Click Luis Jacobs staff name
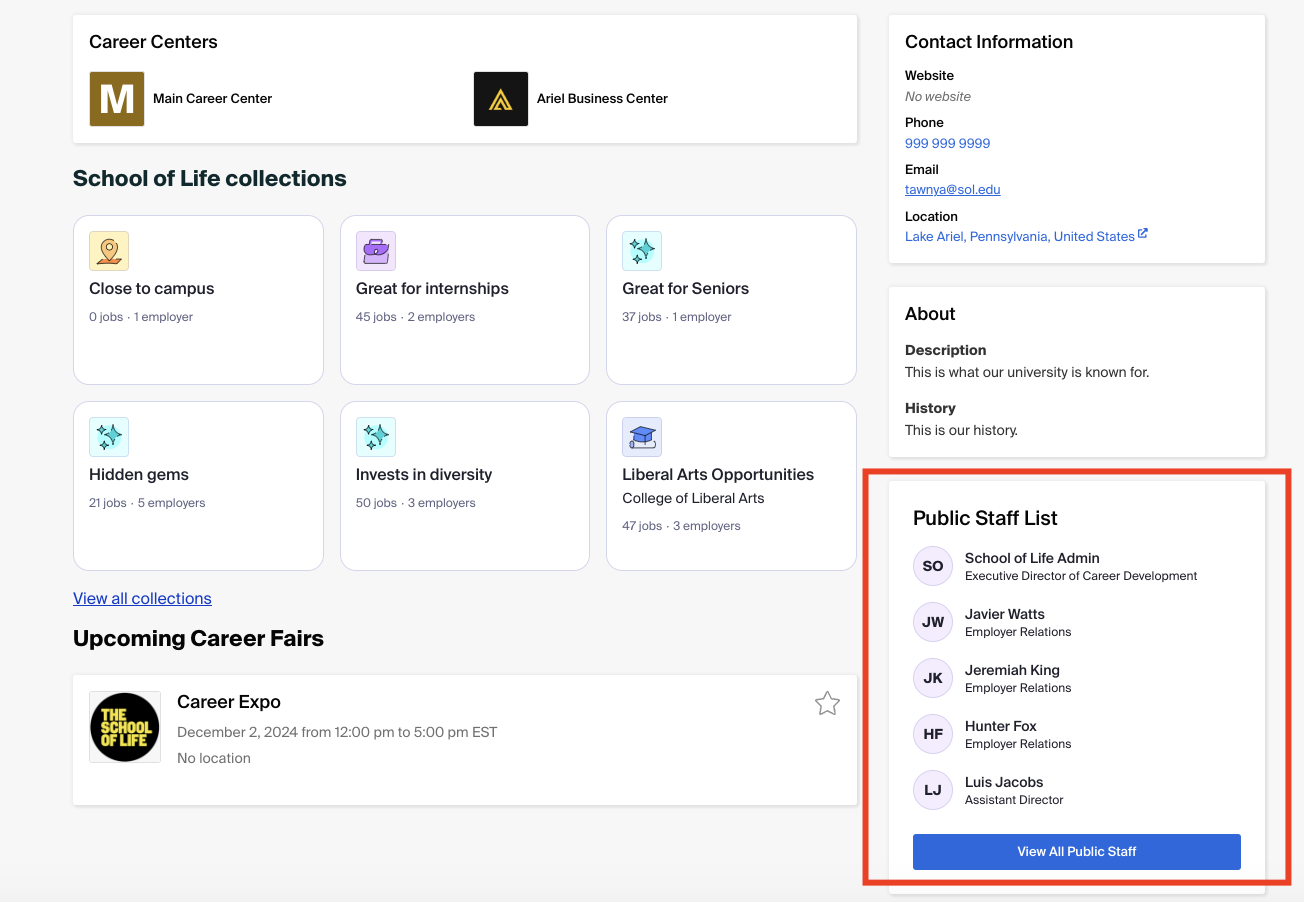This screenshot has width=1304, height=902. tap(1004, 782)
